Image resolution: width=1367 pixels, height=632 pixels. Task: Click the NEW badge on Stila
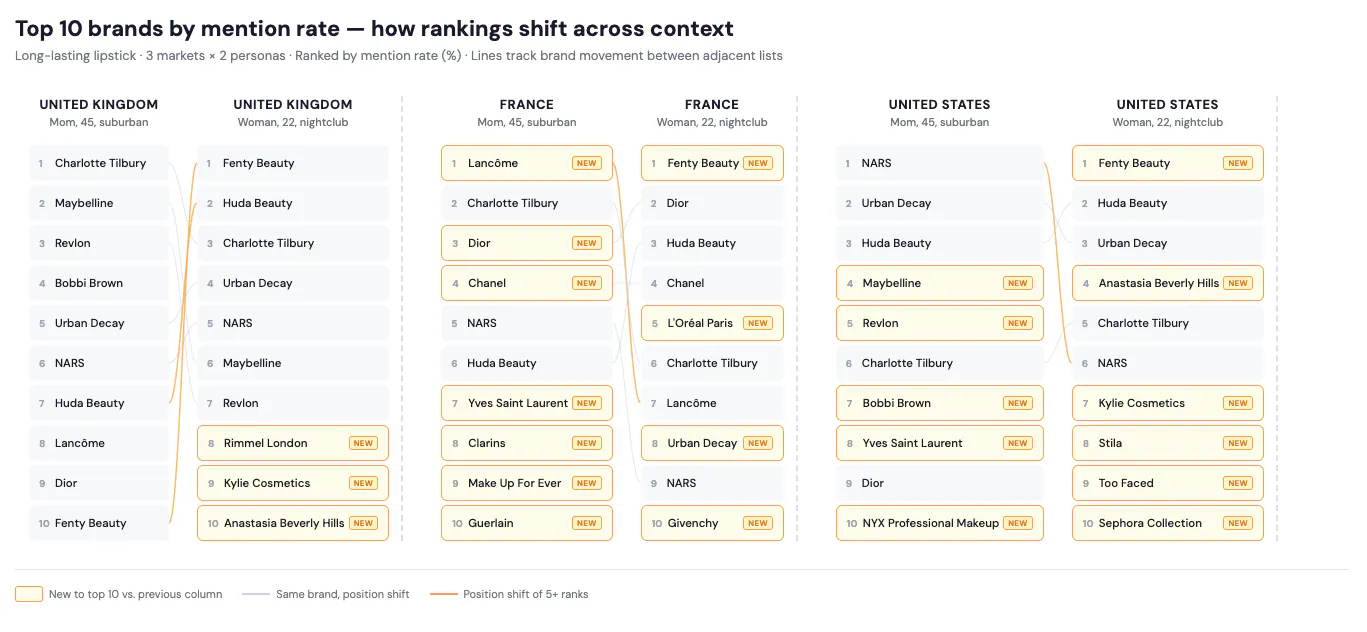point(1238,443)
